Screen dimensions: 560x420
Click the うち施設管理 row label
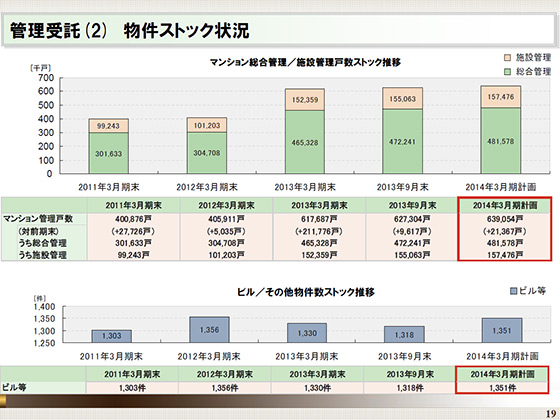(42, 255)
